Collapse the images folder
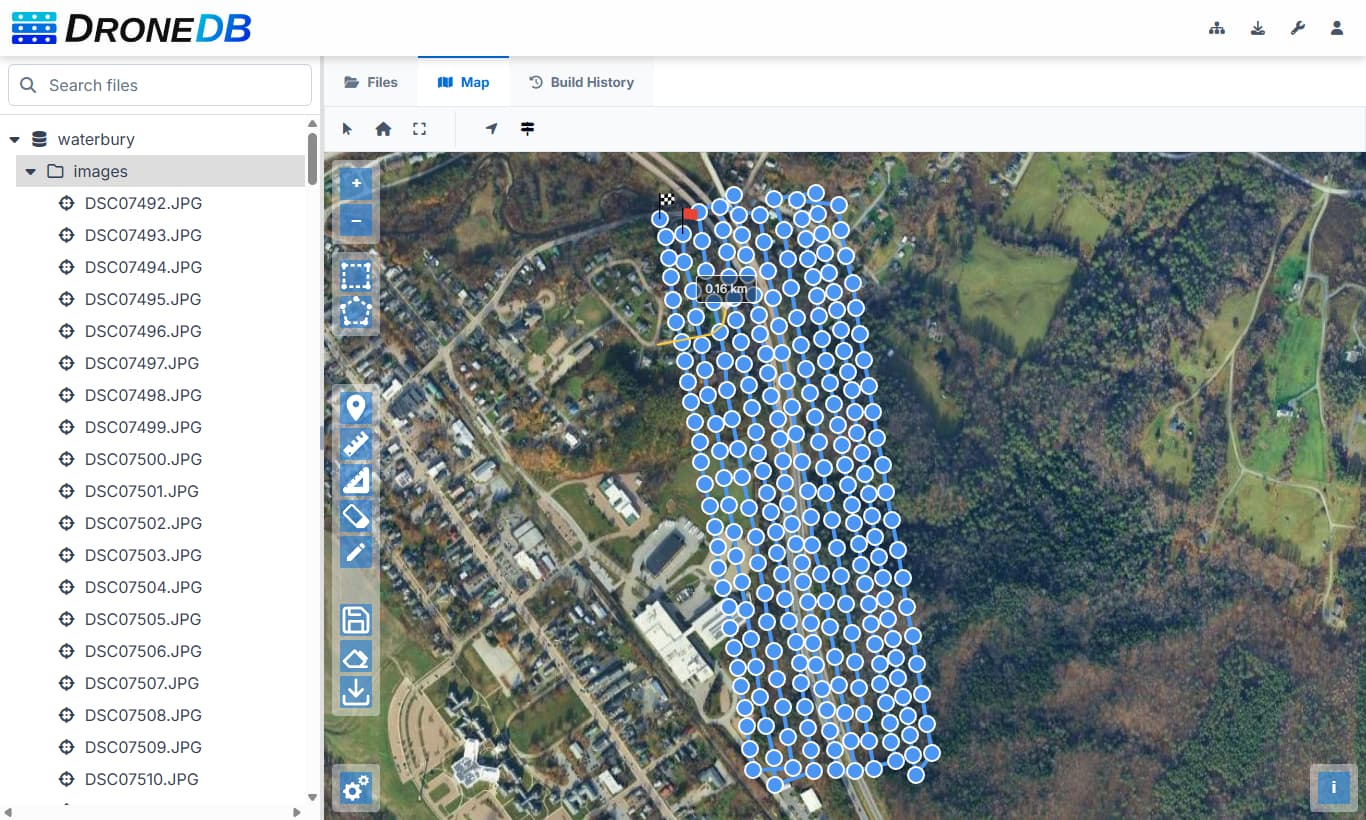 31,172
